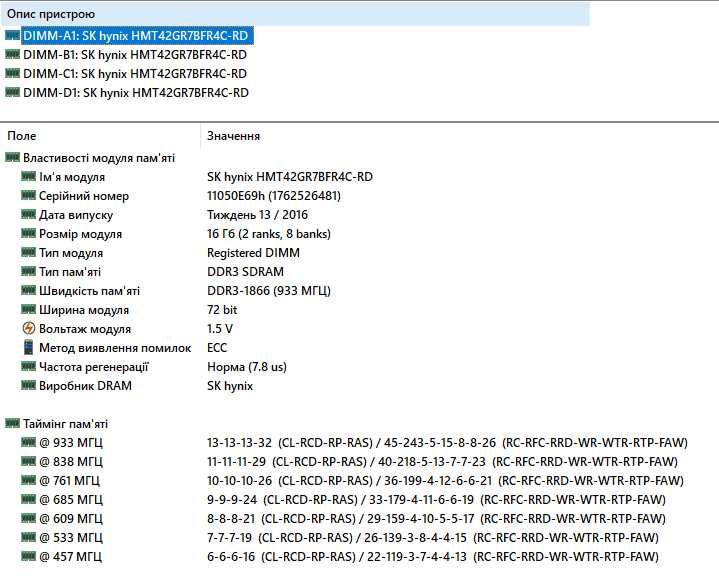This screenshot has height=579, width=719.
Task: Click the chip icon for 'Серійний номер'
Action: (28, 195)
